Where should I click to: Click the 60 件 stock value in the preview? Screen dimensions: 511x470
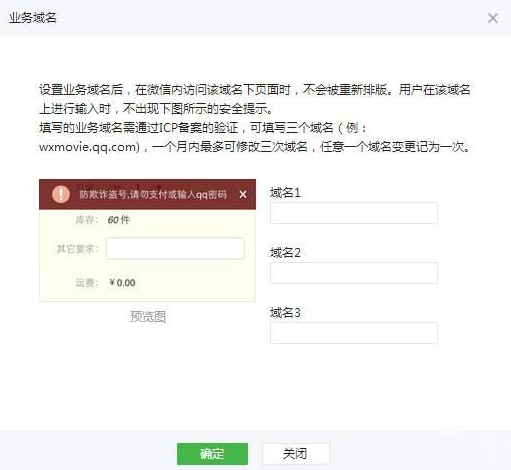tap(118, 220)
